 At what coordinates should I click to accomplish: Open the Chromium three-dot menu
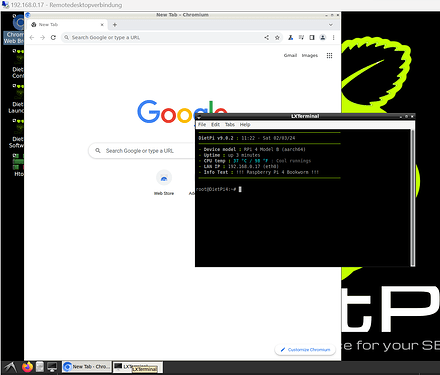(x=333, y=38)
